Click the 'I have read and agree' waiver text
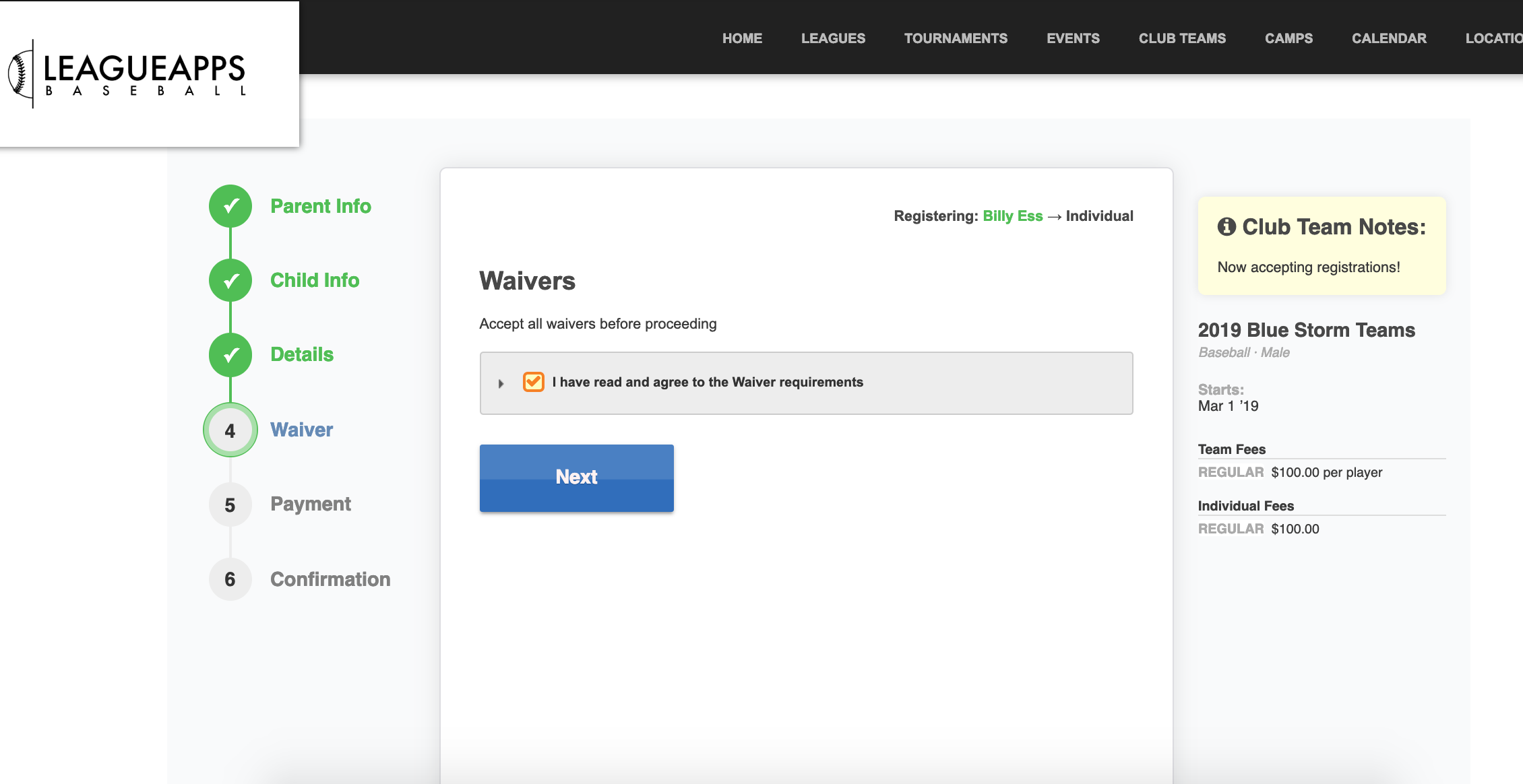This screenshot has width=1523, height=784. point(708,382)
